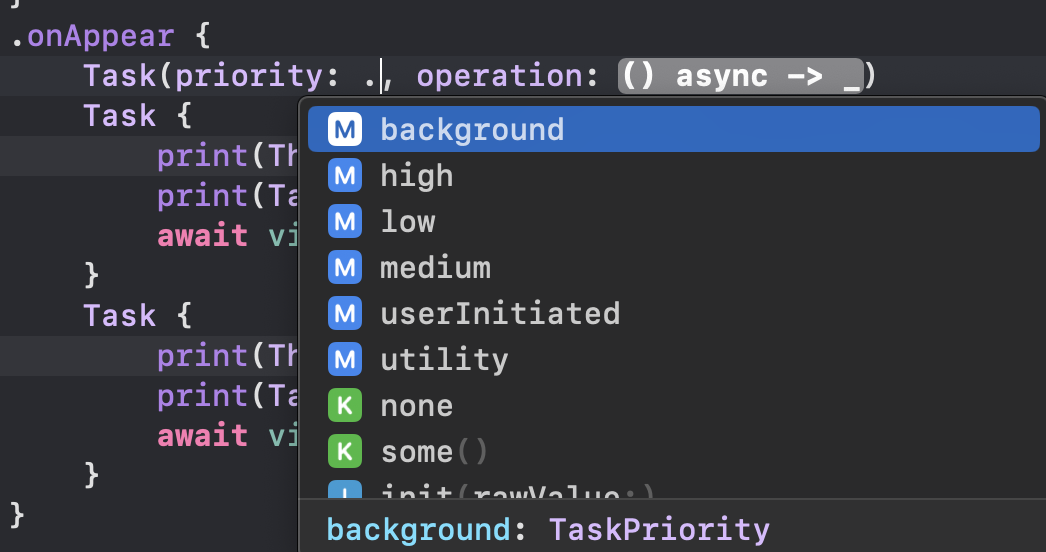Click 'TaskPriority' type in completion footer
Image resolution: width=1046 pixels, height=552 pixels.
[x=659, y=530]
